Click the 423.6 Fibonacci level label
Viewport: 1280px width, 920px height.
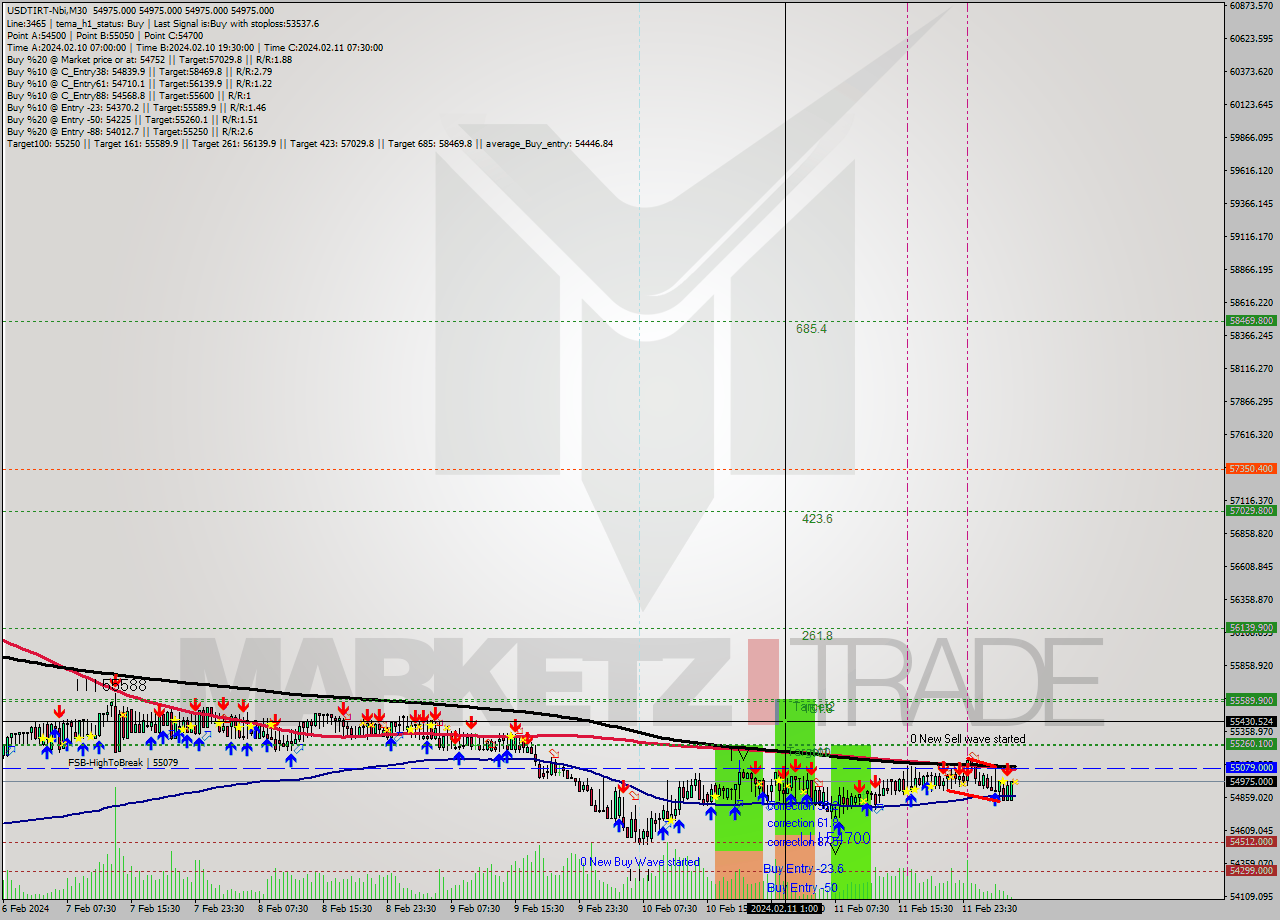point(817,519)
